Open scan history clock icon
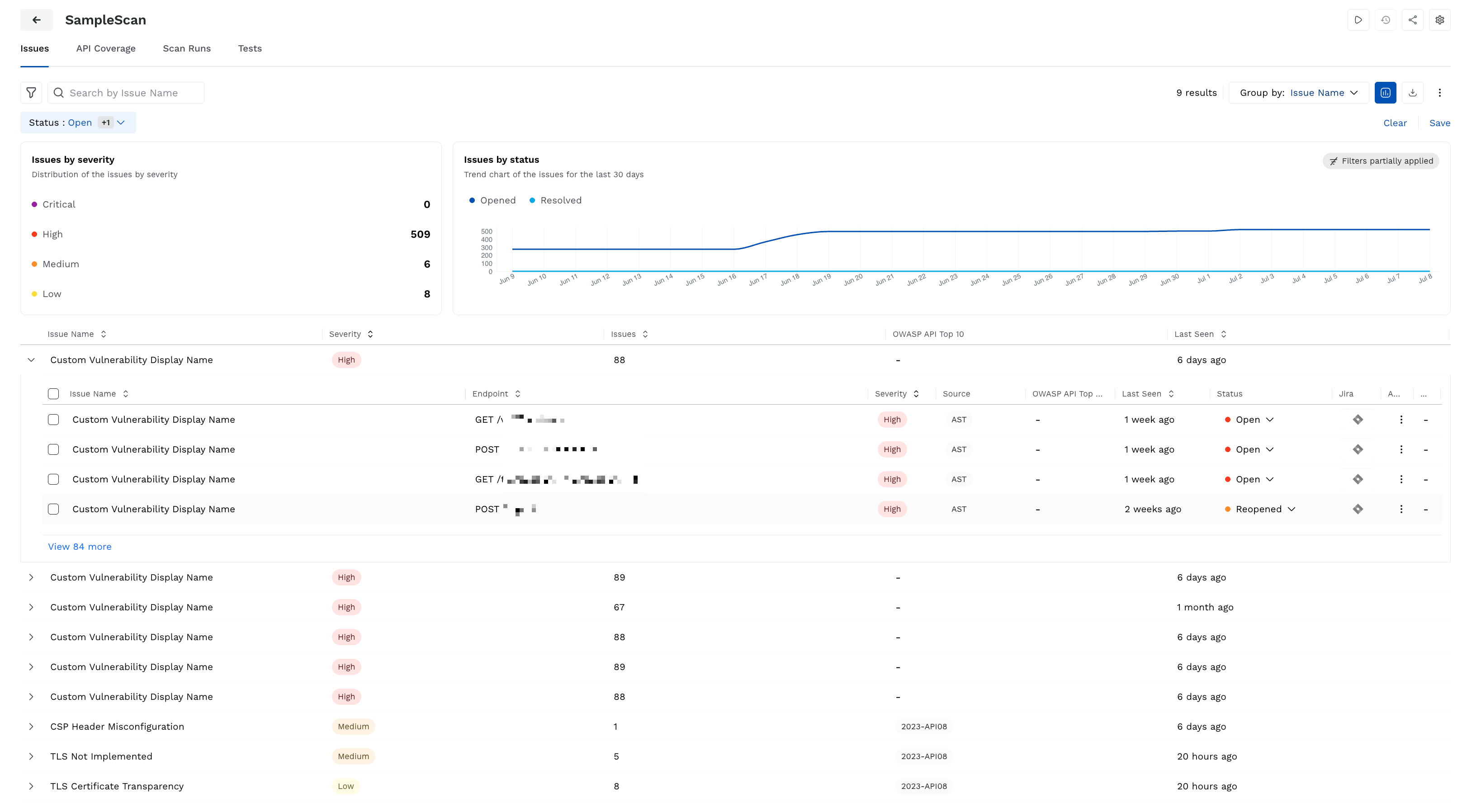 (x=1386, y=20)
